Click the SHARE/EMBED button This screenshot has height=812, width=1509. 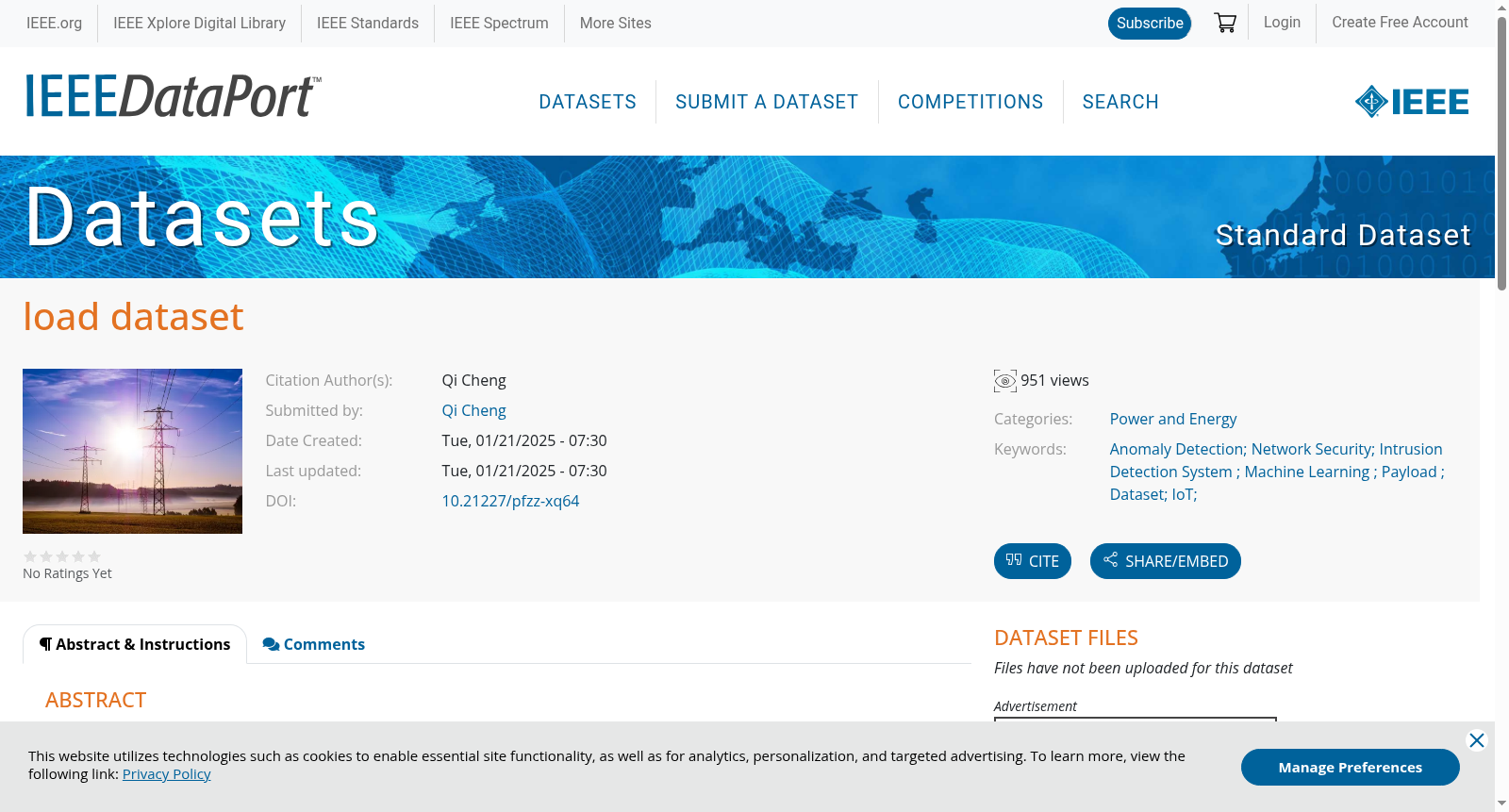tap(1166, 561)
